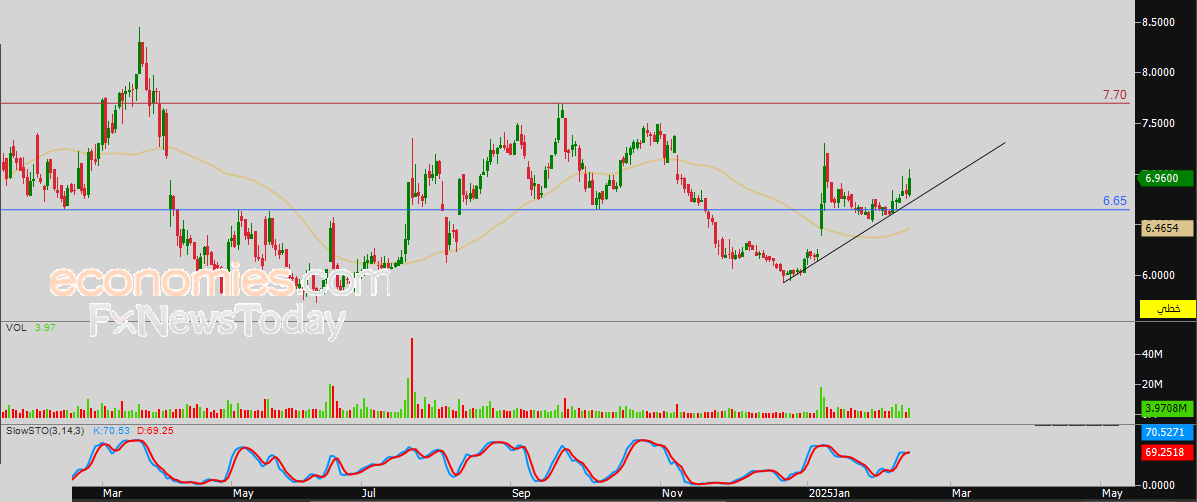Click the green 3.9708M volume tag
Screen dimensions: 1197x502
click(x=1167, y=408)
